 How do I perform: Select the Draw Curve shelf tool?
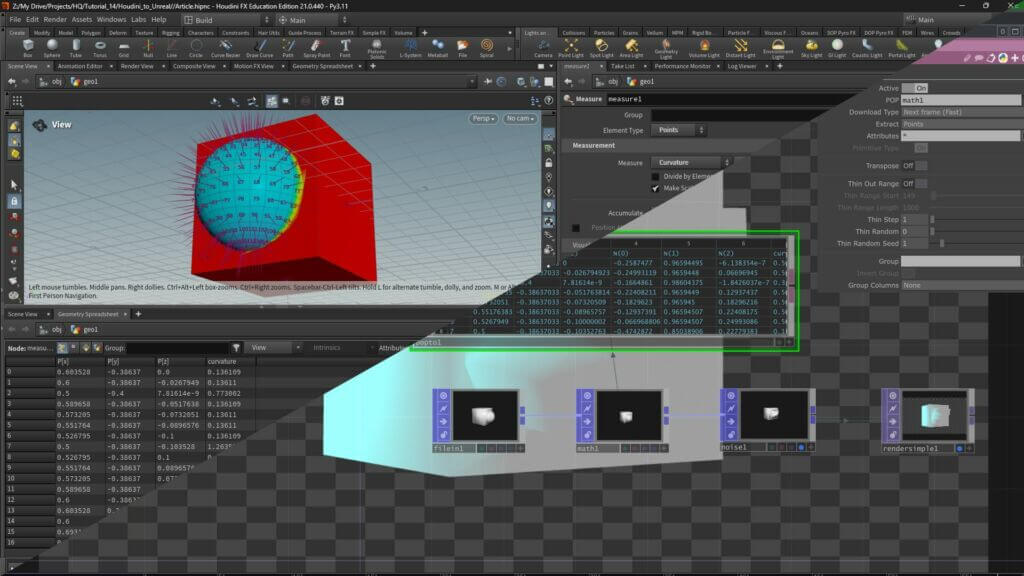point(259,48)
